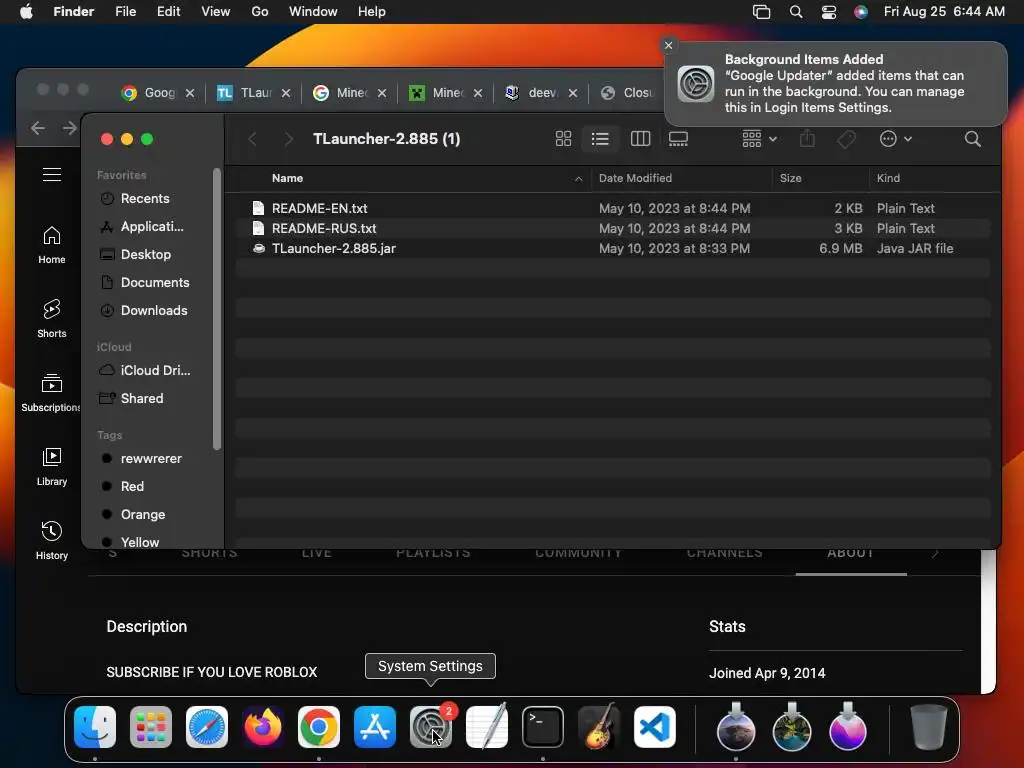Switch Finder to gallery view

679,138
